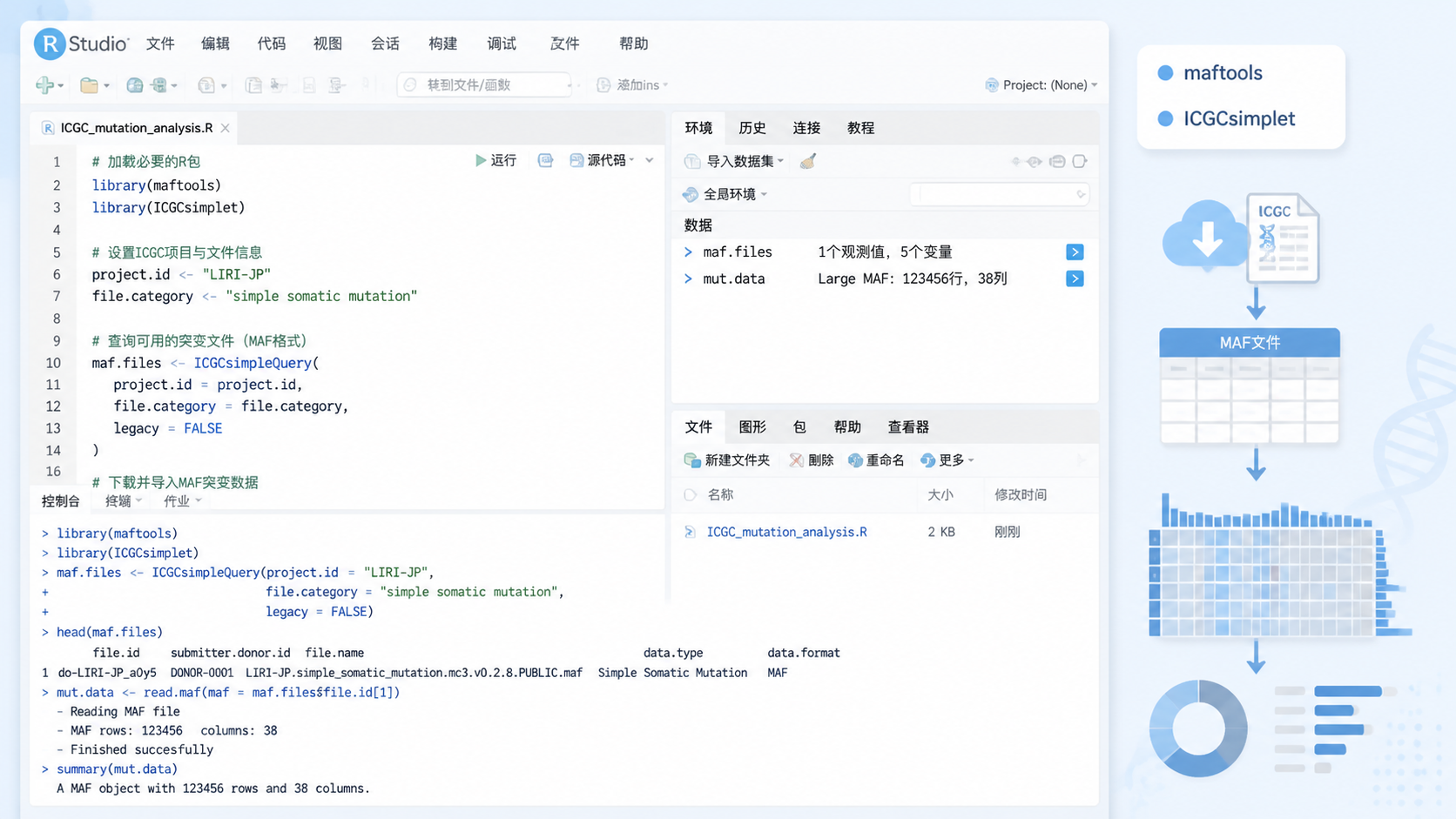Open the 帮助 menu

tap(634, 44)
